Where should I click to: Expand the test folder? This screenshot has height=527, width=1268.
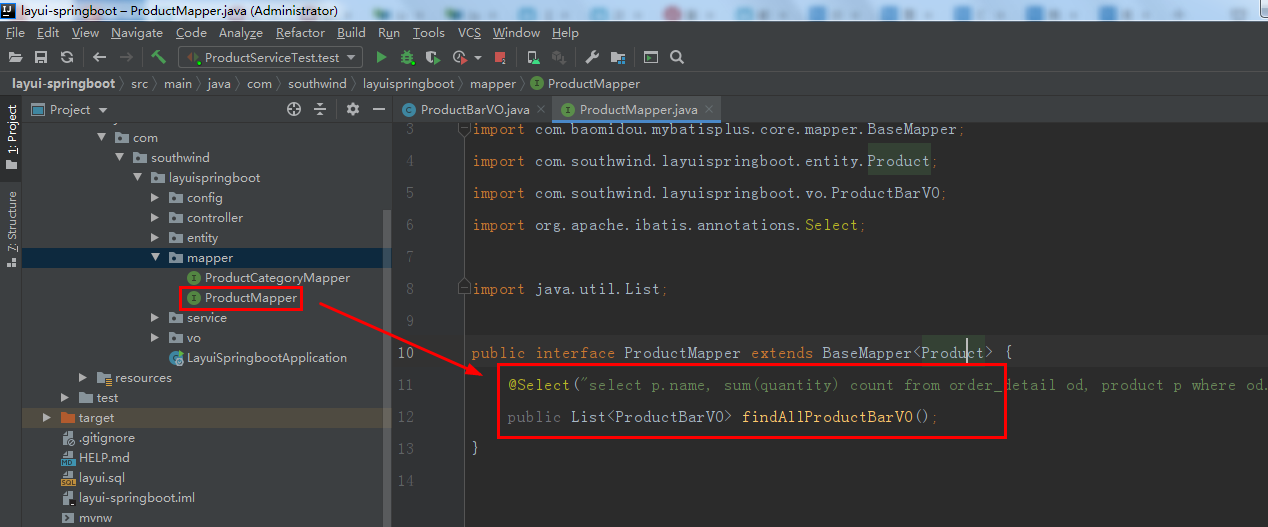click(65, 398)
